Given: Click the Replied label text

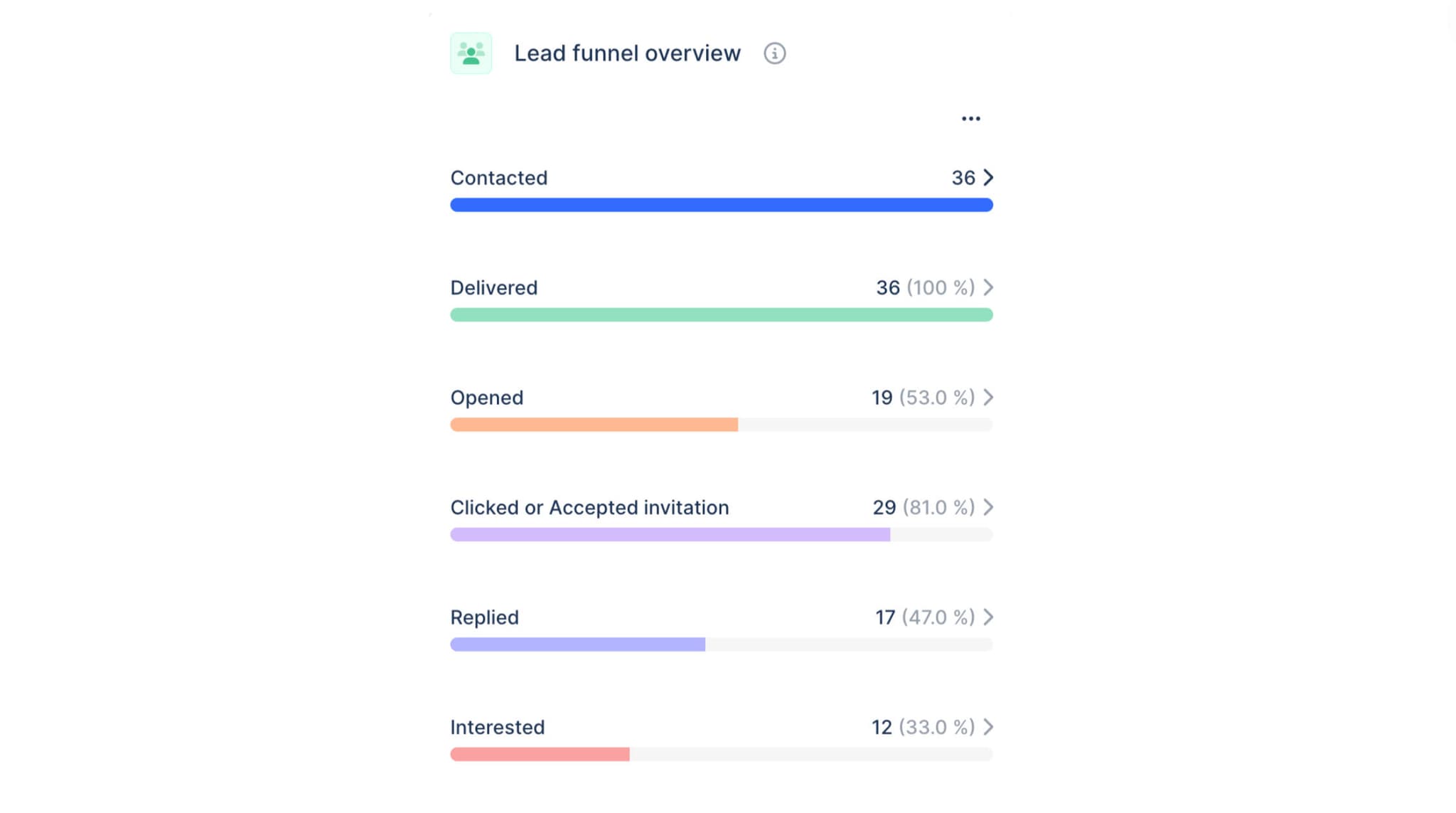Looking at the screenshot, I should tap(484, 617).
